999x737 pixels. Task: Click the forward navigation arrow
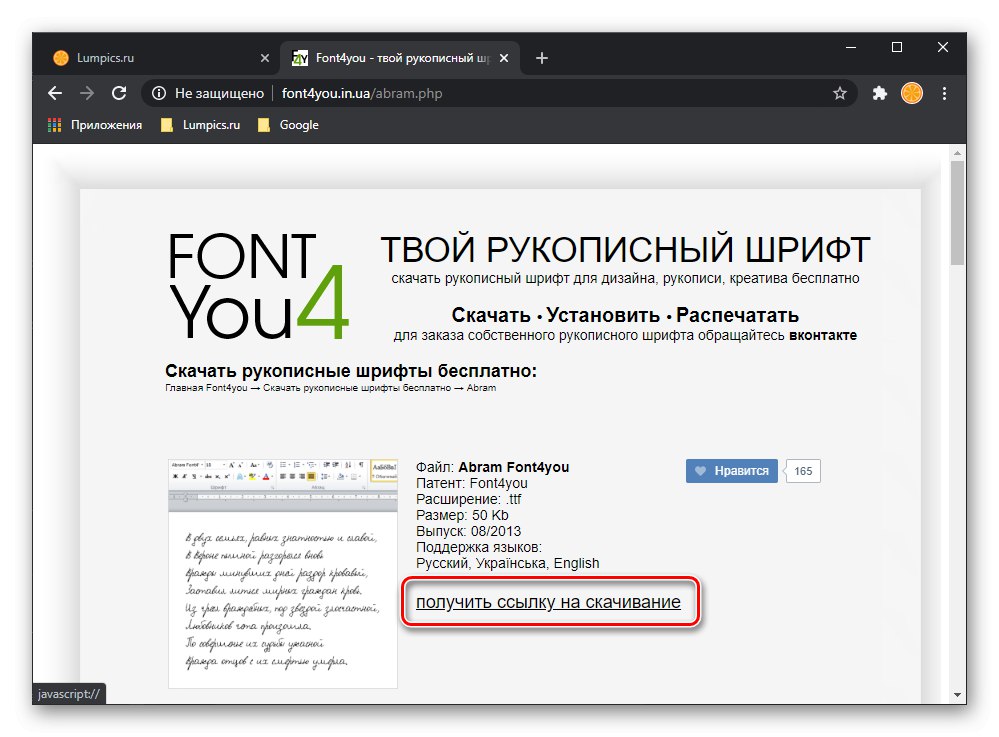87,93
